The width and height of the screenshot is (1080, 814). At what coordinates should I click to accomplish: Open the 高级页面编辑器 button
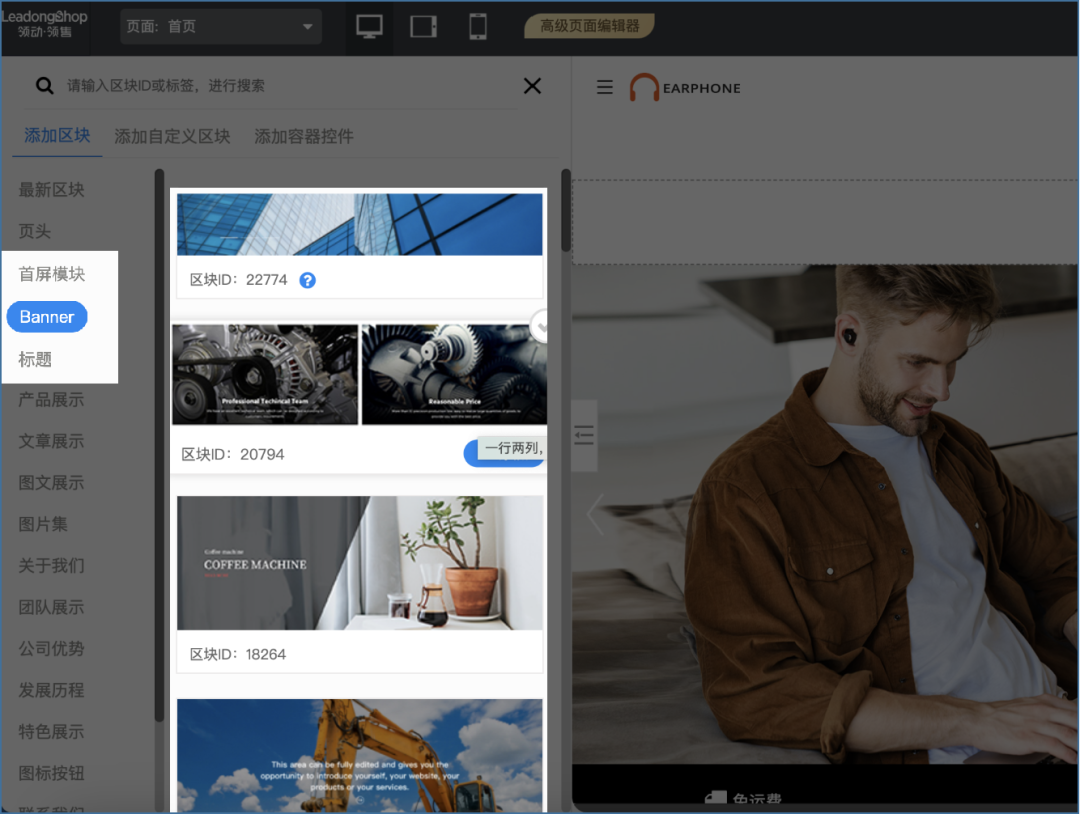[x=589, y=26]
